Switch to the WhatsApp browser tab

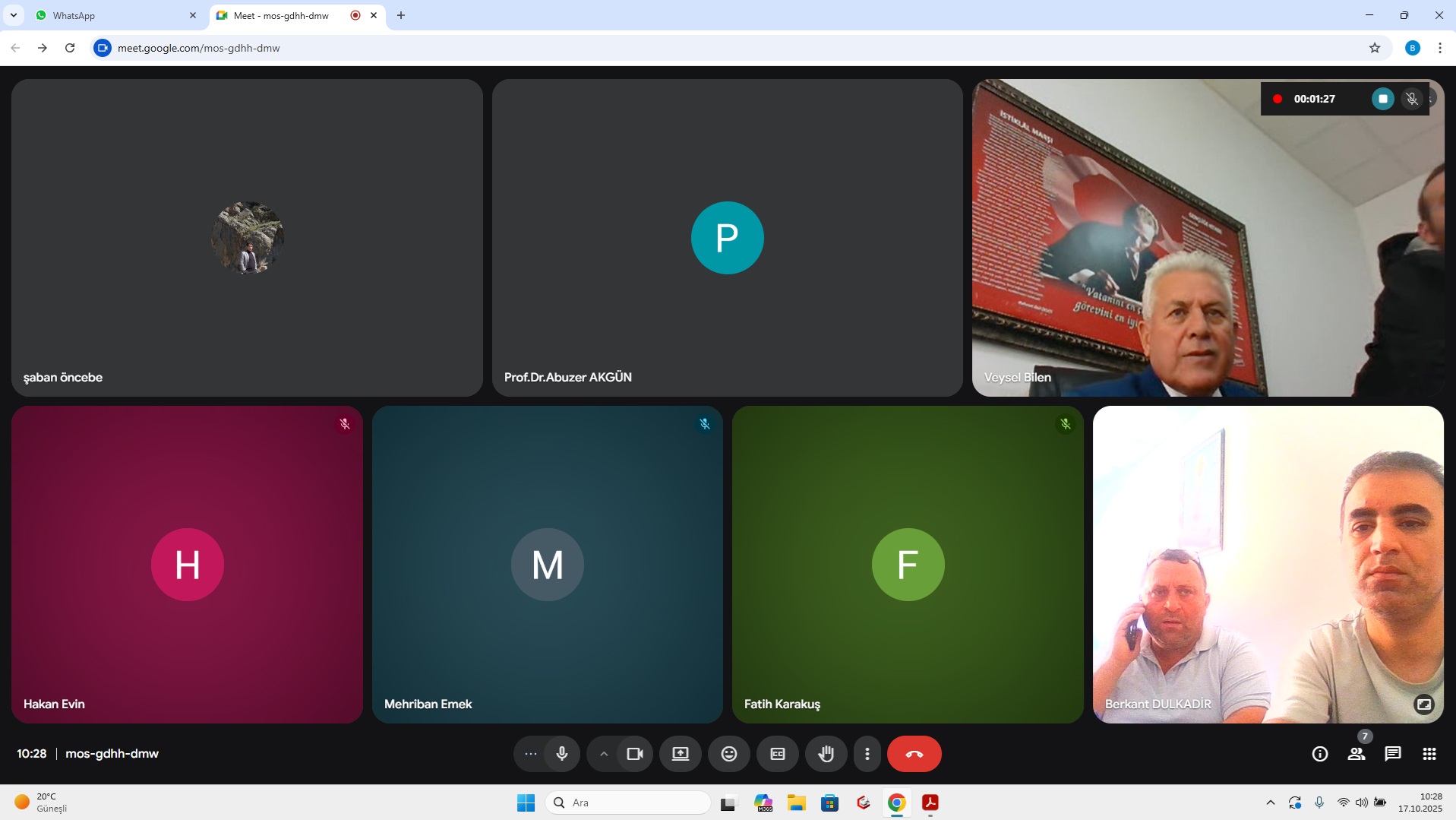point(114,15)
